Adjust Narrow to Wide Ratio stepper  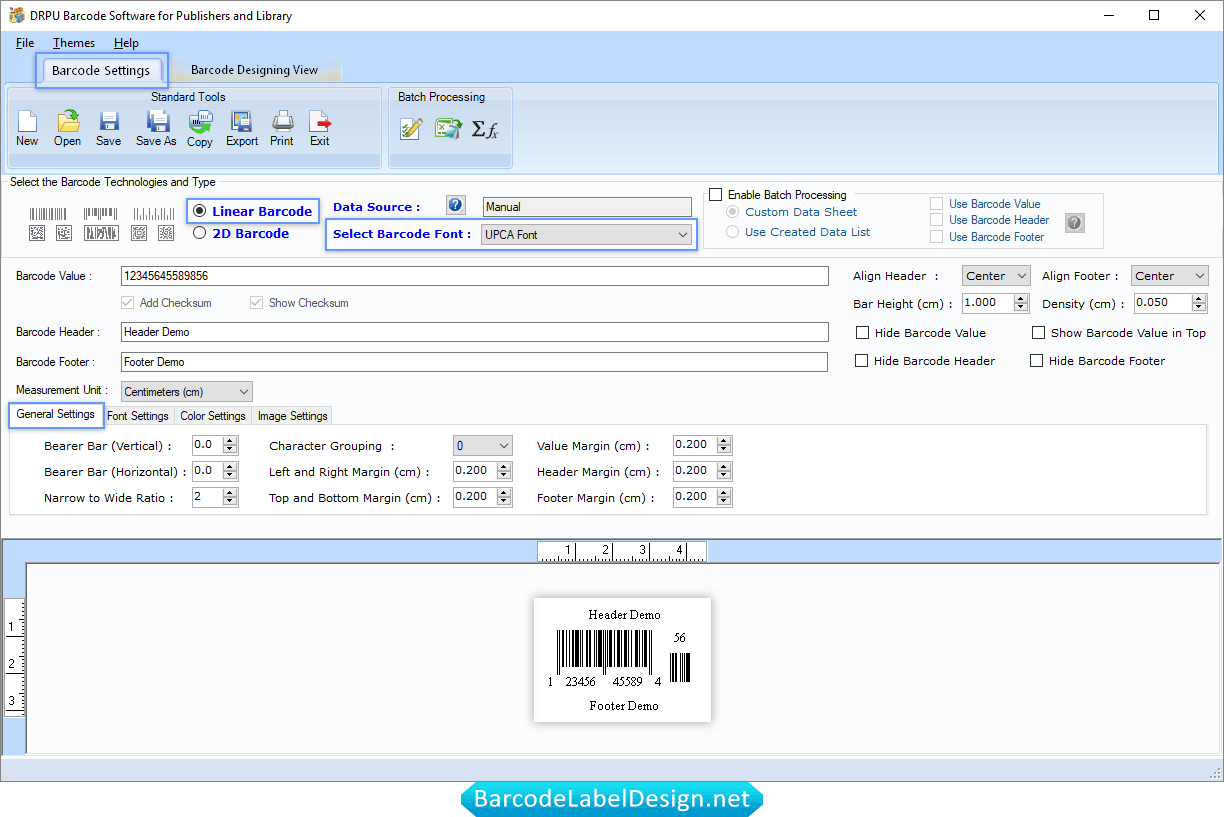click(231, 497)
